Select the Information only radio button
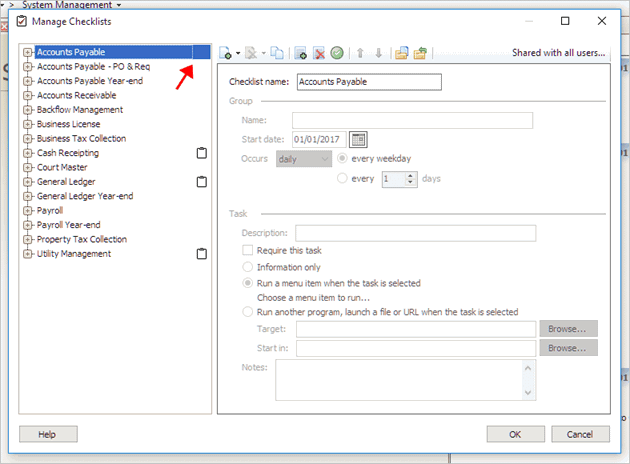 pyautogui.click(x=248, y=267)
